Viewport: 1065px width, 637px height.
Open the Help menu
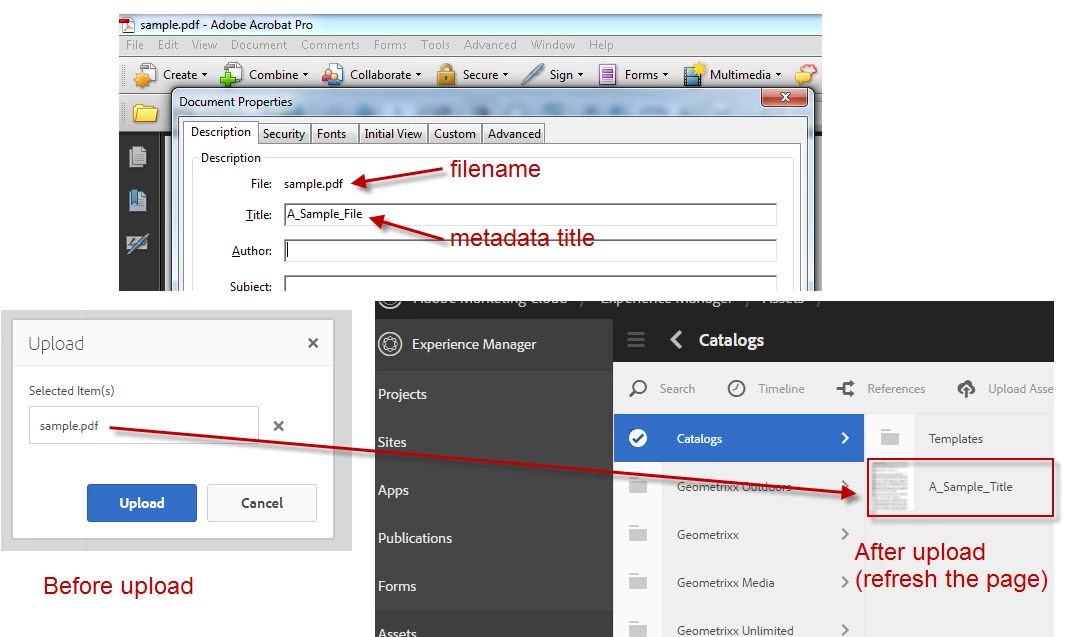click(x=601, y=45)
